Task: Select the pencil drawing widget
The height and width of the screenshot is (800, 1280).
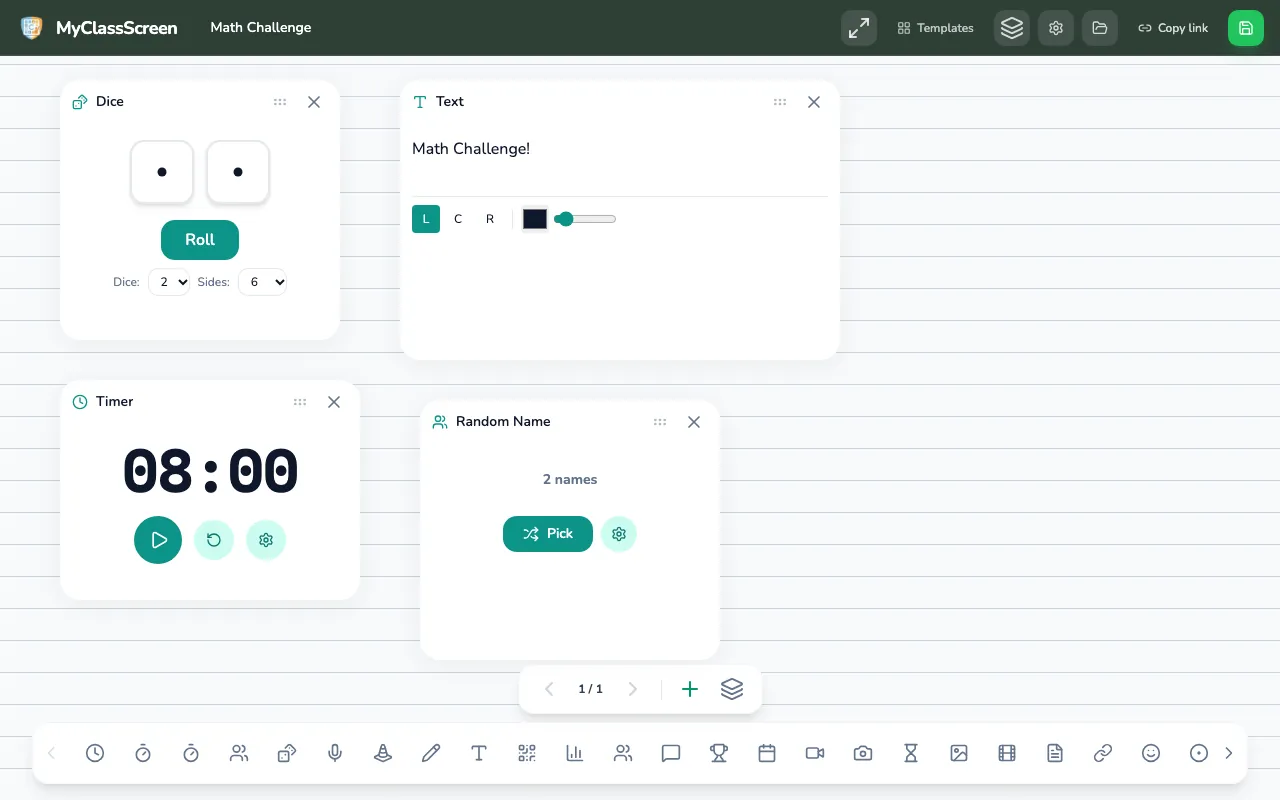Action: point(431,753)
